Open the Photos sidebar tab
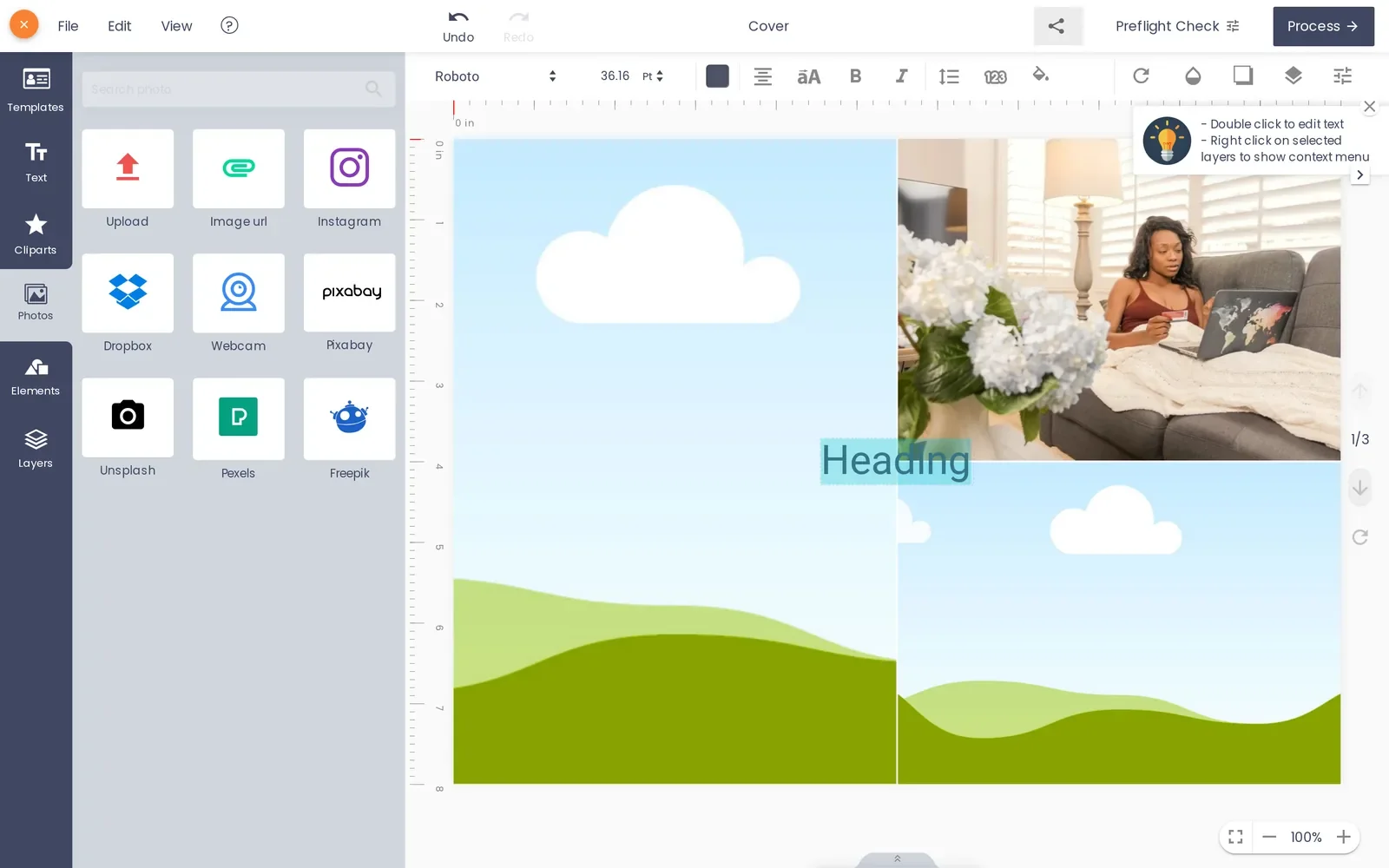This screenshot has height=868, width=1389. (36, 303)
